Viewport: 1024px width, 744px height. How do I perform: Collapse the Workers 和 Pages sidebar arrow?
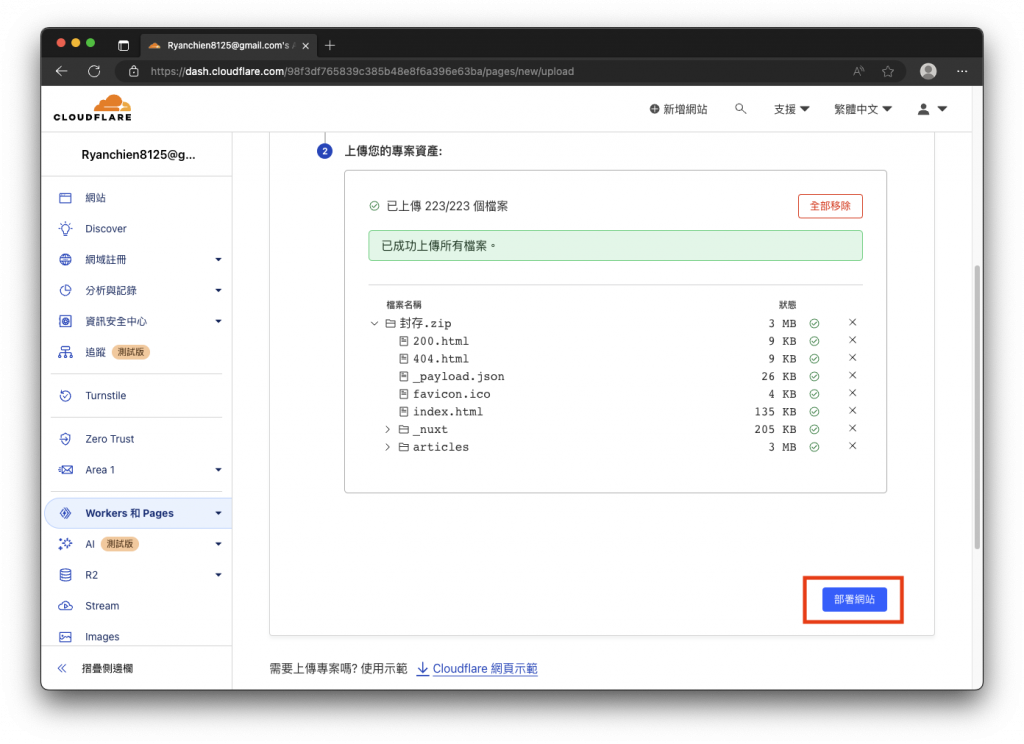pyautogui.click(x=218, y=513)
